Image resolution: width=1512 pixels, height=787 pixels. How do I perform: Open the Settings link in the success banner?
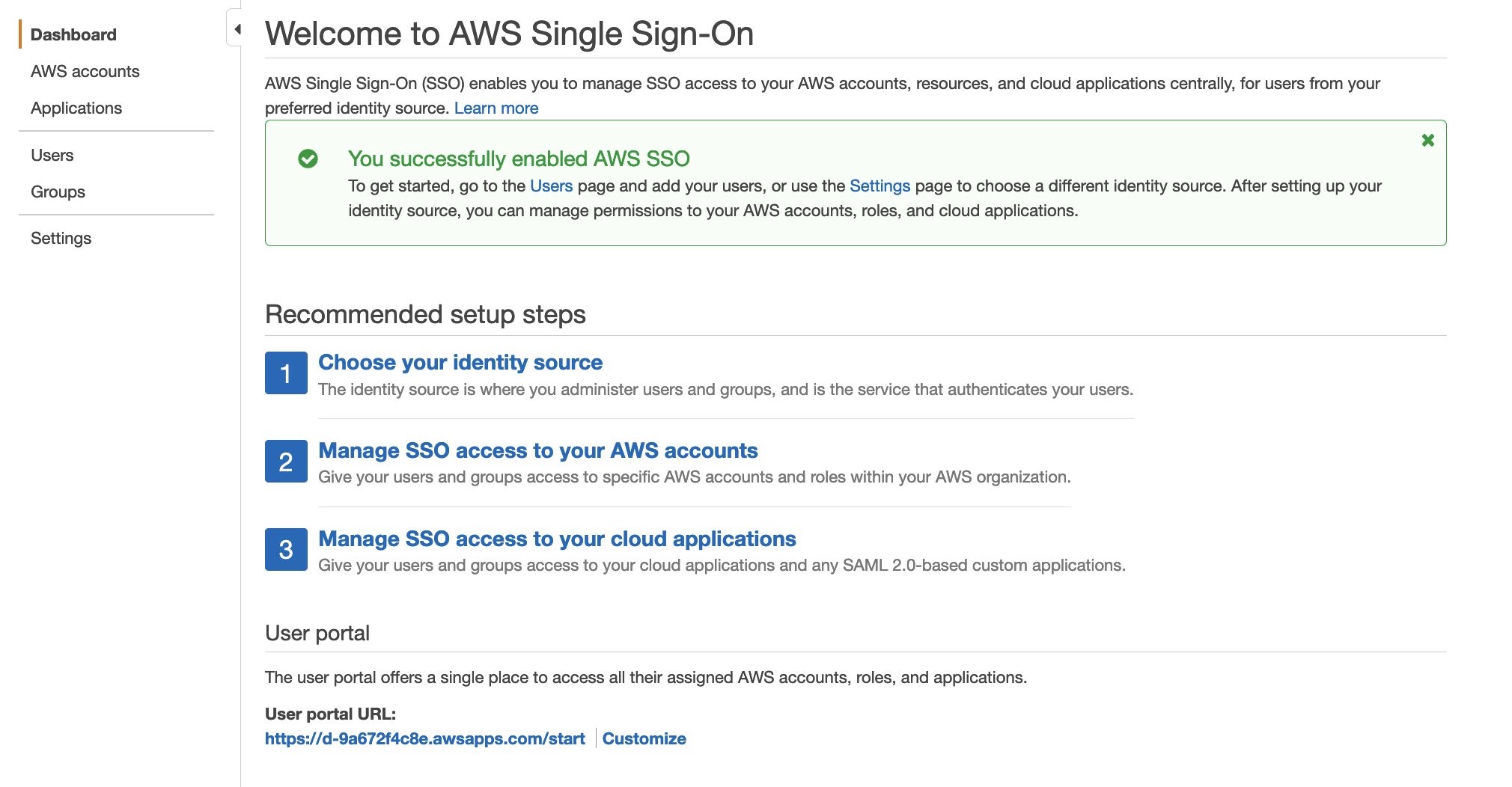coord(880,186)
